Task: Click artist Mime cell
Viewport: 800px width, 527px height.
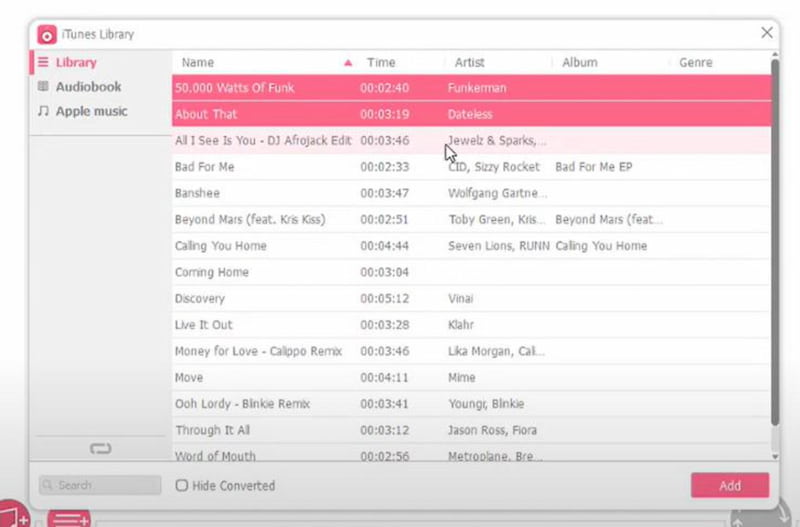Action: [x=462, y=378]
